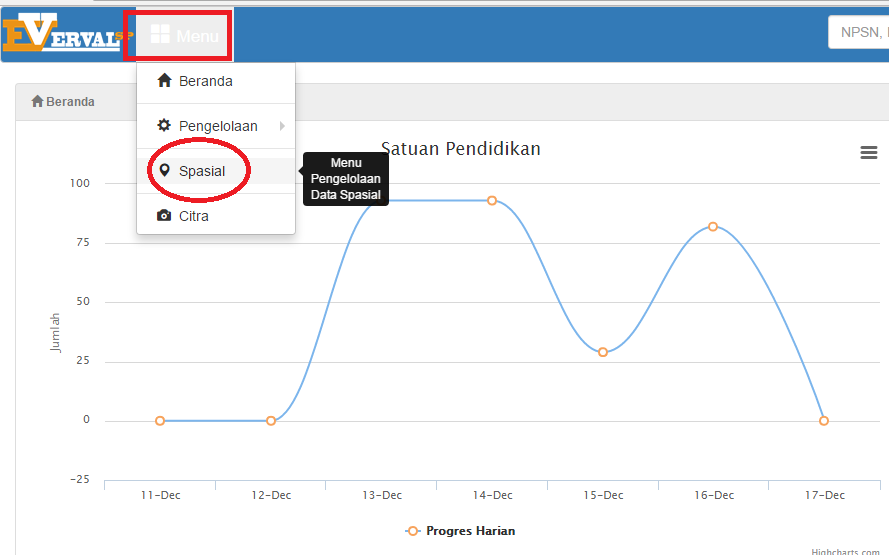The image size is (889, 555).
Task: Click the -25 y-axis label
Action: [x=80, y=479]
